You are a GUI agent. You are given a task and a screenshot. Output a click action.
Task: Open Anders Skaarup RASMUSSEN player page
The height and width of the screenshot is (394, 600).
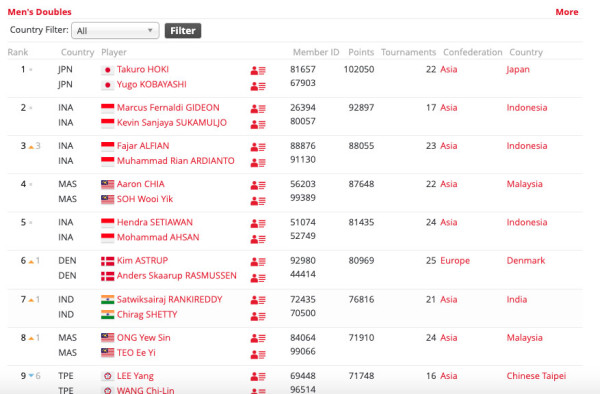pos(176,275)
